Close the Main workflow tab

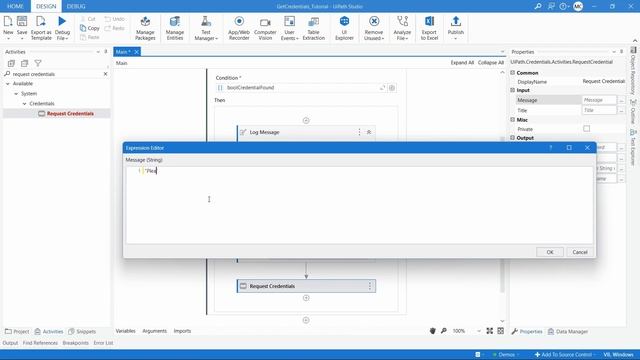(137, 52)
